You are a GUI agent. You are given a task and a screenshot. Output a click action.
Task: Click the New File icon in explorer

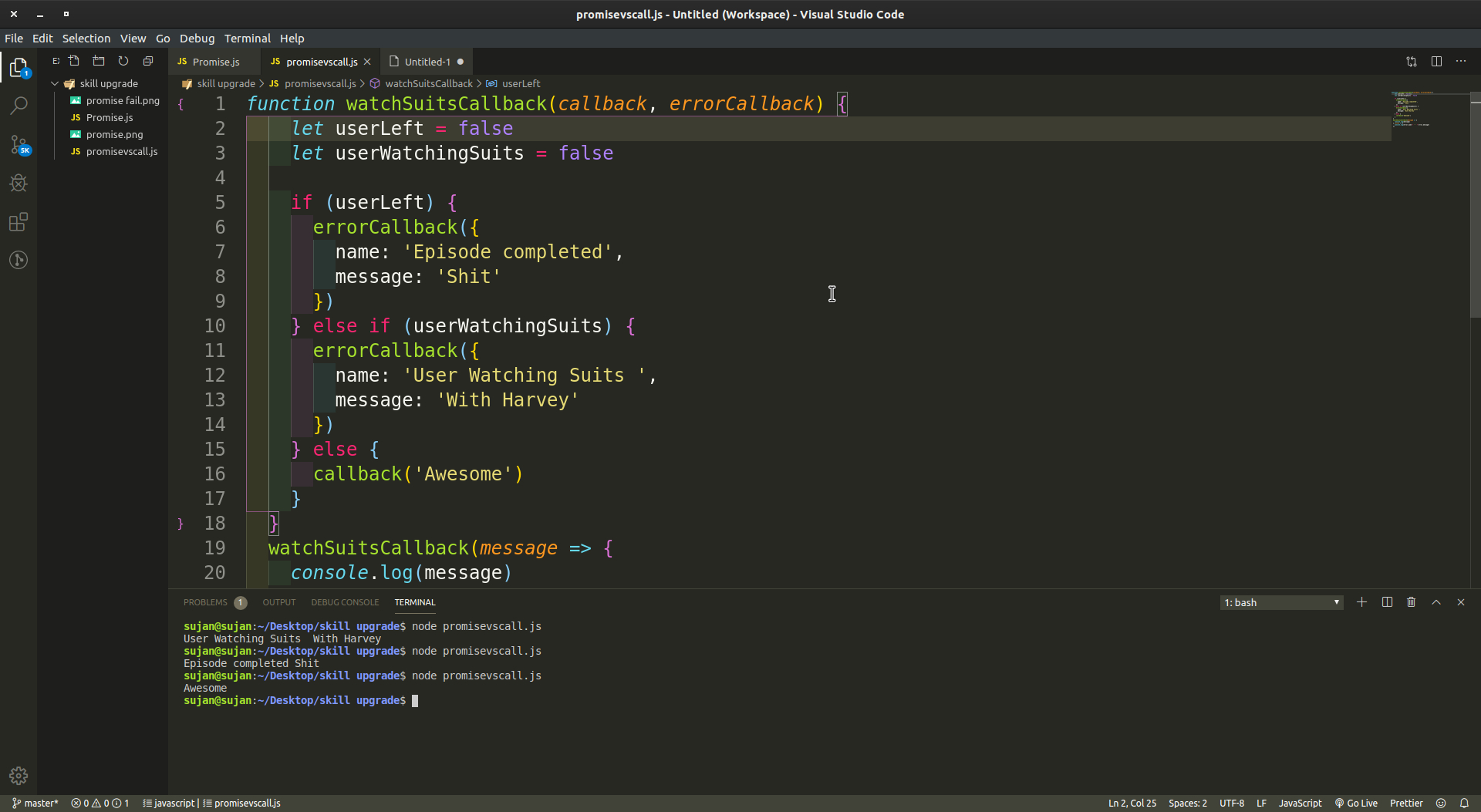click(74, 61)
